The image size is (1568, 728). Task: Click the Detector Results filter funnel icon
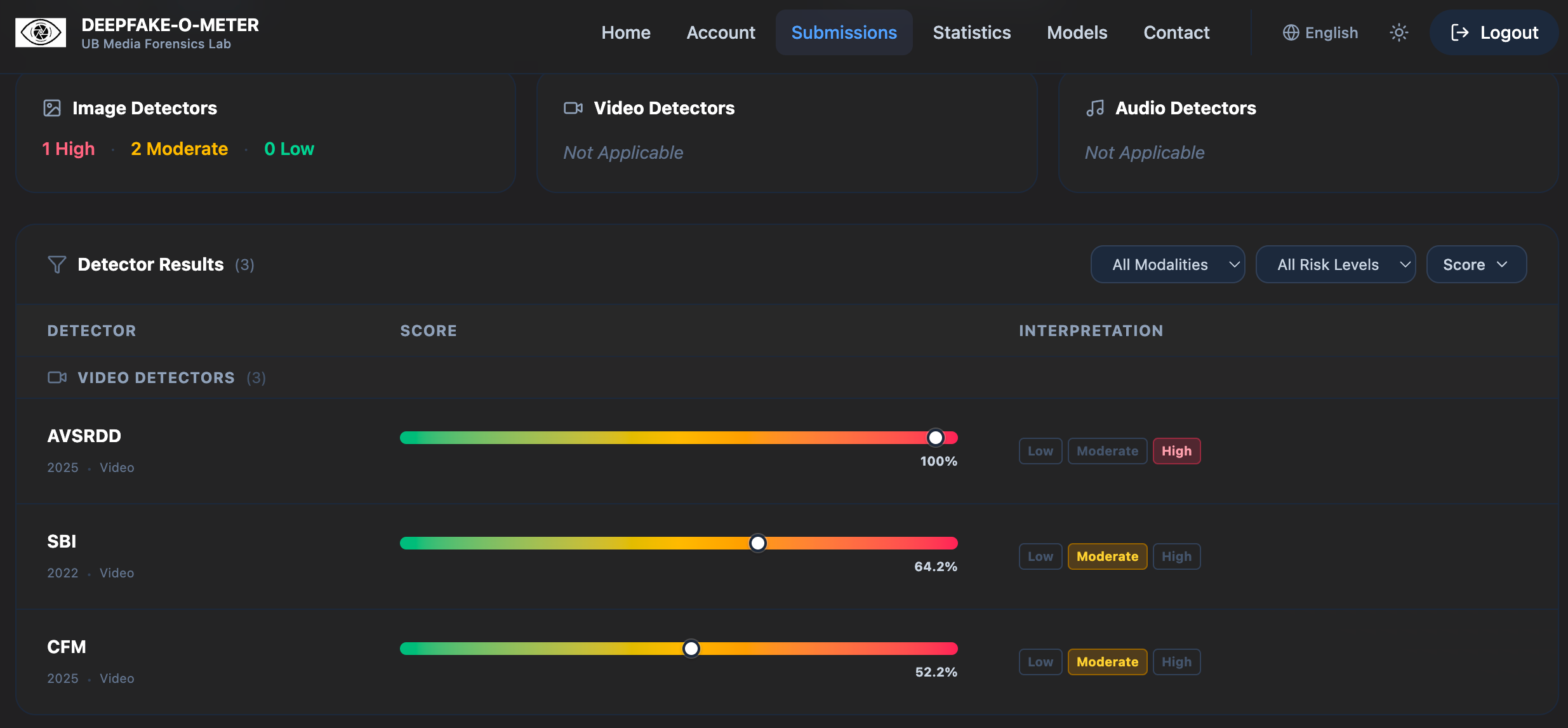[x=57, y=264]
